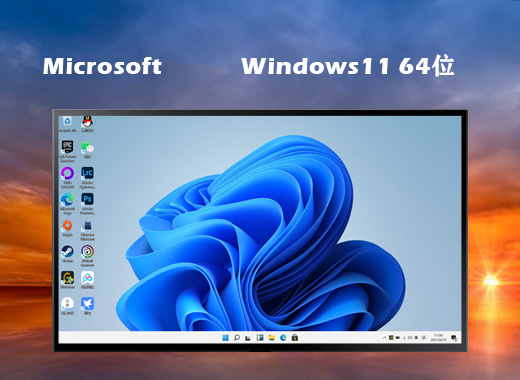520x380 pixels.
Task: Open the Microsoft Edge desktop shortcut
Action: point(67,203)
